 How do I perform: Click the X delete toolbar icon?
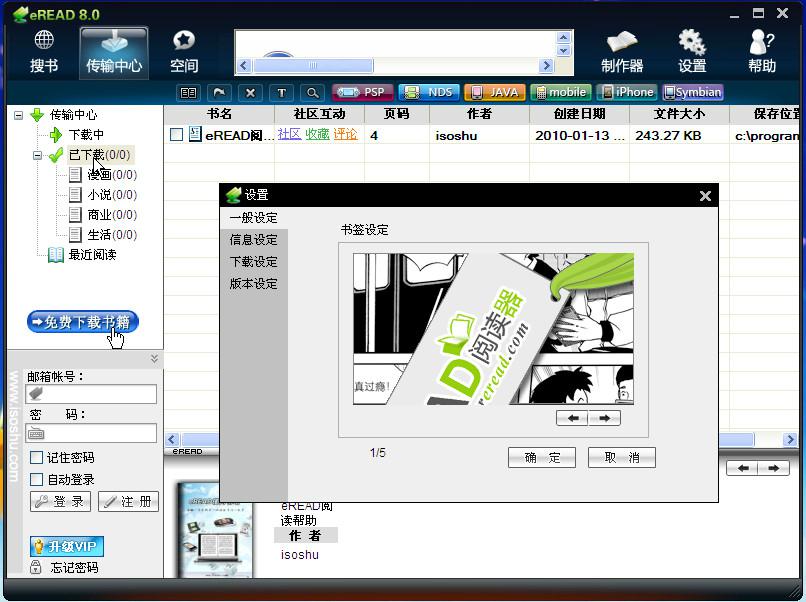tap(250, 93)
